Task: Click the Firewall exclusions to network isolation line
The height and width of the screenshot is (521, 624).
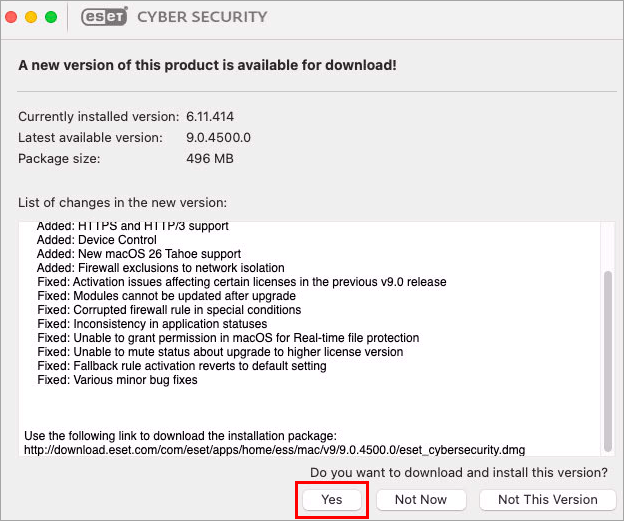Action: (160, 268)
